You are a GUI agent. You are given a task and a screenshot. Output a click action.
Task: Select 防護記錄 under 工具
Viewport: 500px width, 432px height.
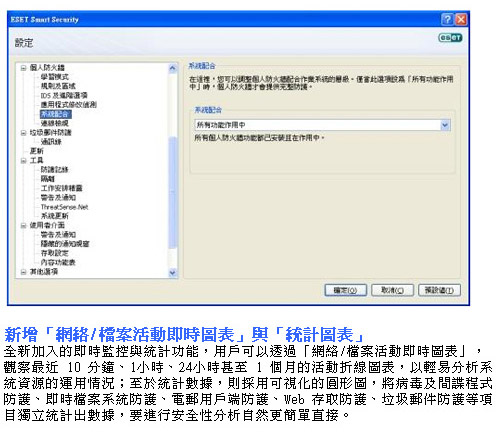pyautogui.click(x=55, y=170)
